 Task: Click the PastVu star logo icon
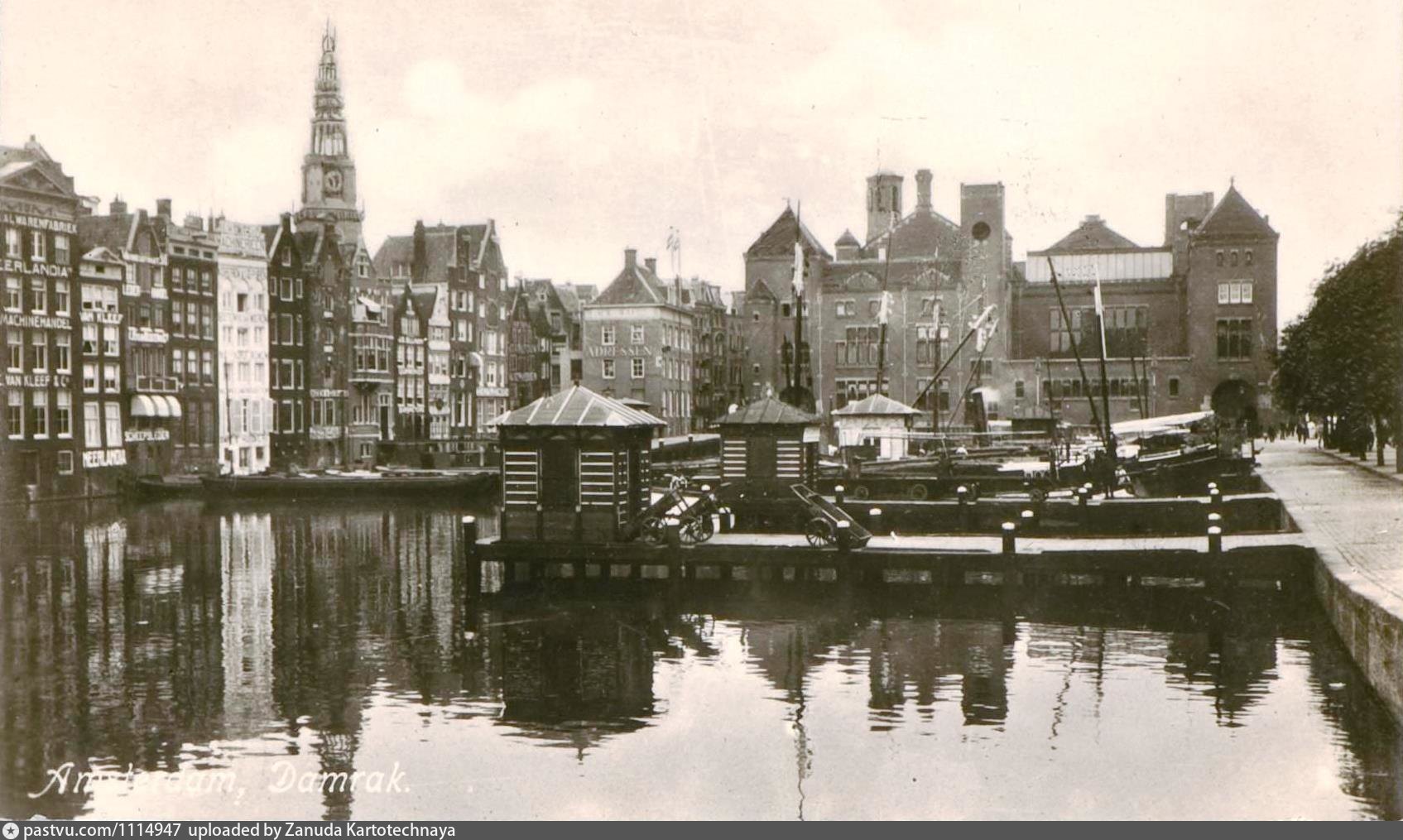coord(10,831)
